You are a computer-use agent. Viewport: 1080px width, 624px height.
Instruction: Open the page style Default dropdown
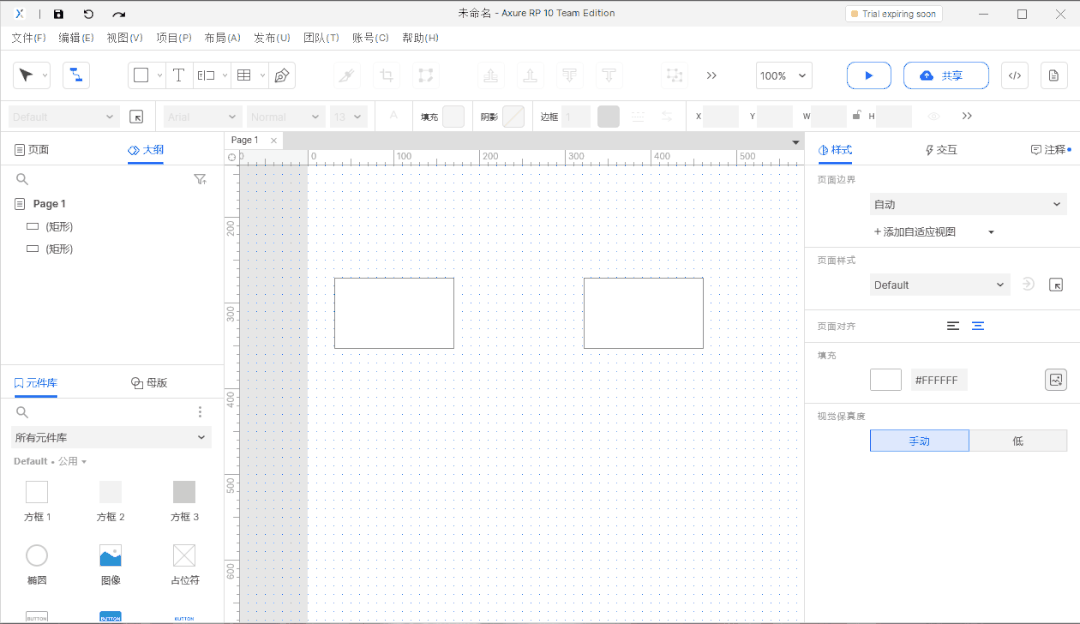(939, 285)
